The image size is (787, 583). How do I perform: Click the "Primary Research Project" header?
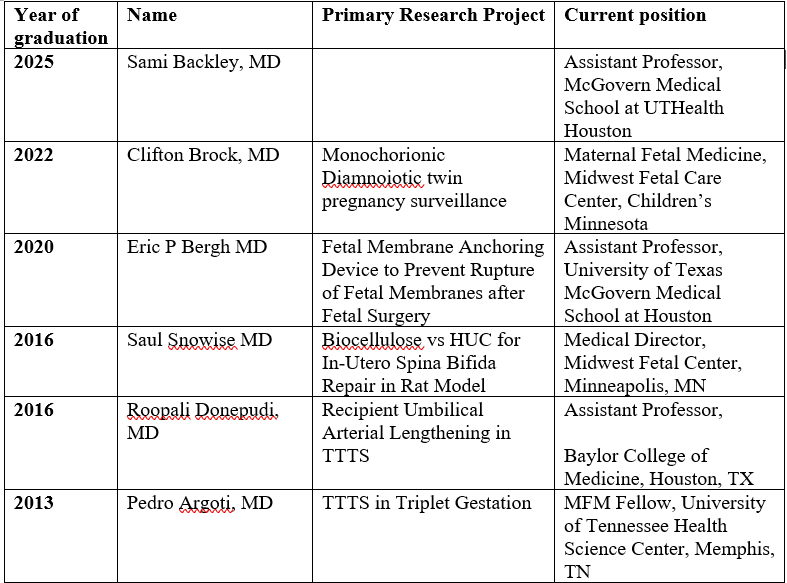[433, 16]
